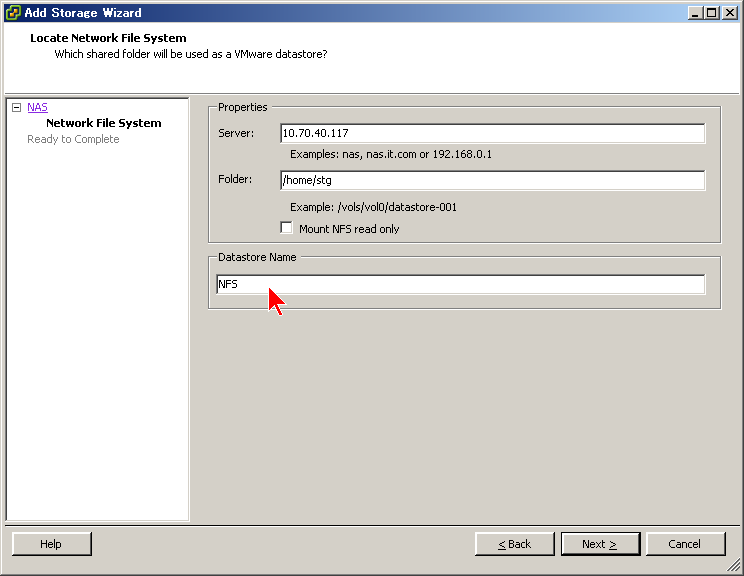Cancel the Add Storage Wizard
Image resolution: width=744 pixels, height=576 pixels.
(686, 544)
